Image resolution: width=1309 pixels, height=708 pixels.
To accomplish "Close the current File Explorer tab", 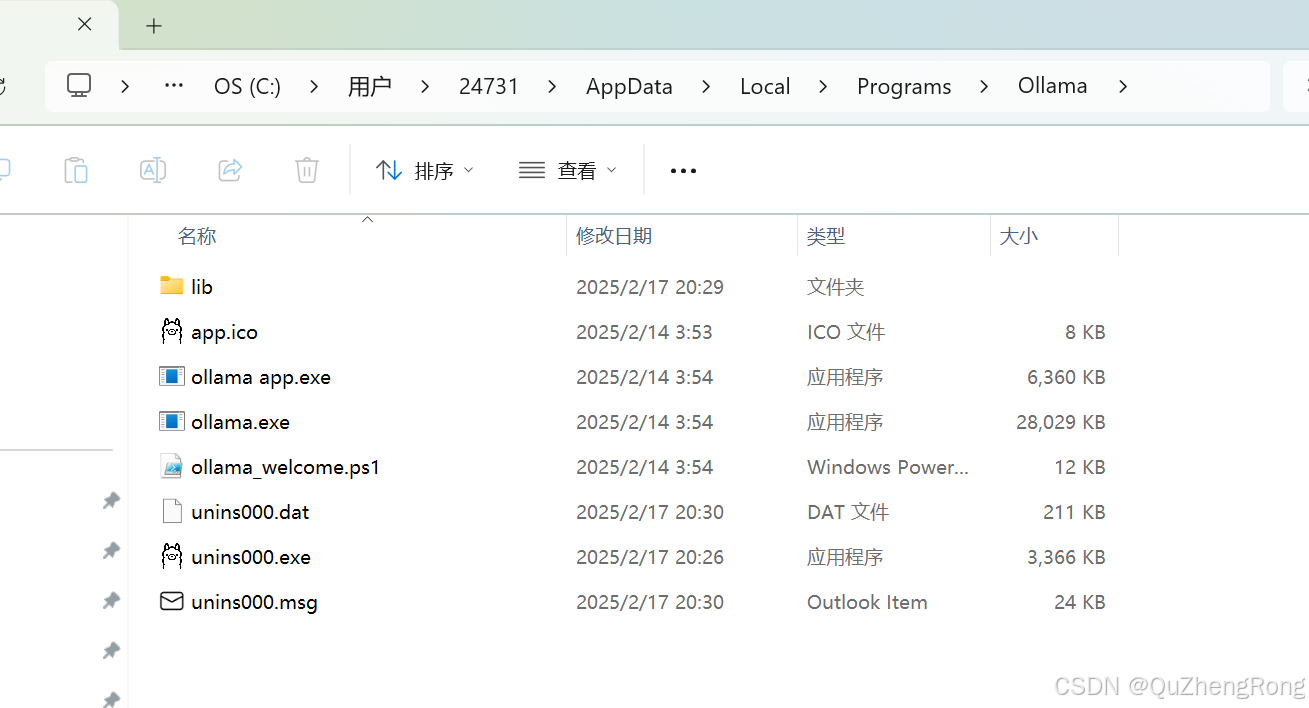I will point(85,25).
